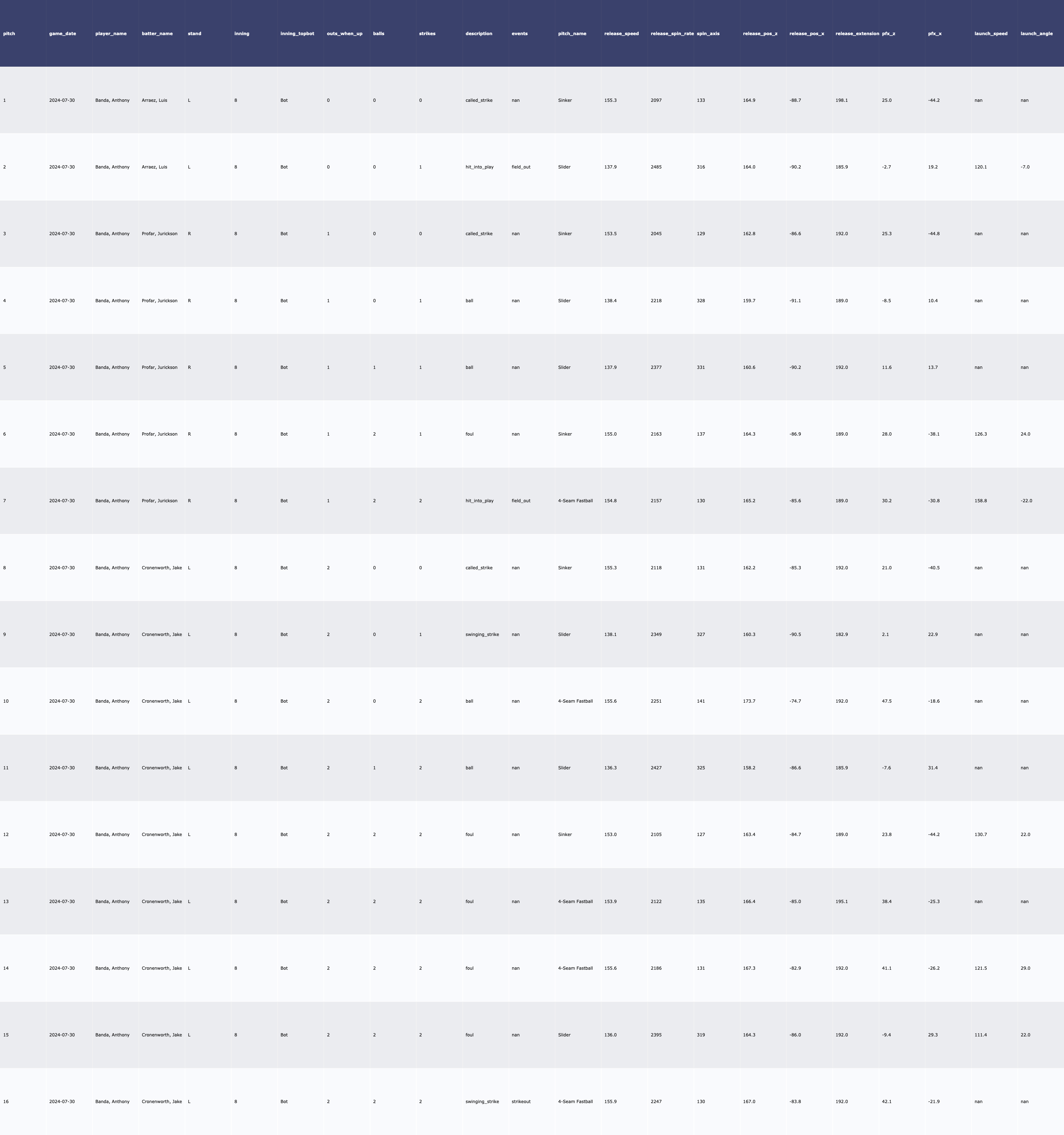1064x1135 pixels.
Task: Select the description column header
Action: (x=478, y=34)
